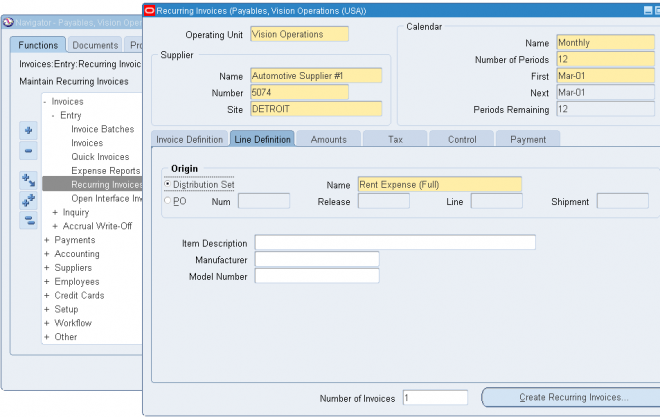Image resolution: width=660 pixels, height=417 pixels.
Task: Expand the Payments tree node
Action: pyautogui.click(x=47, y=240)
